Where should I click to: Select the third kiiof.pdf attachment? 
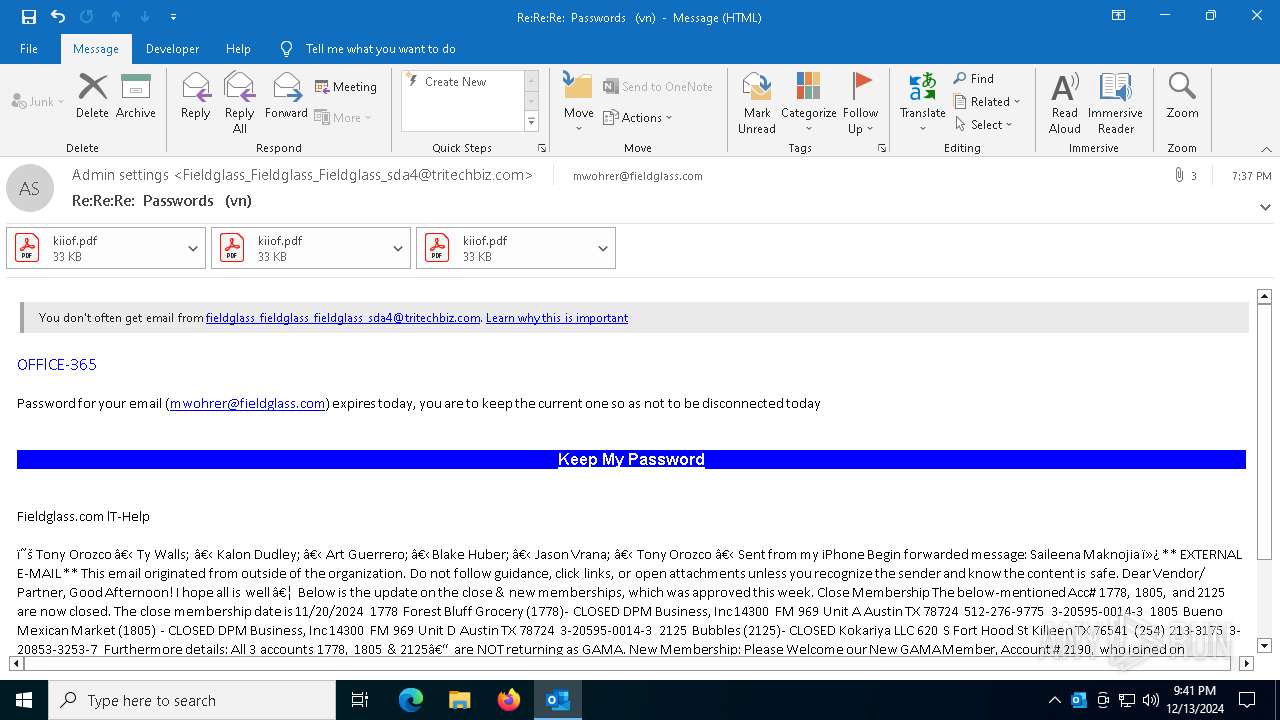click(504, 248)
